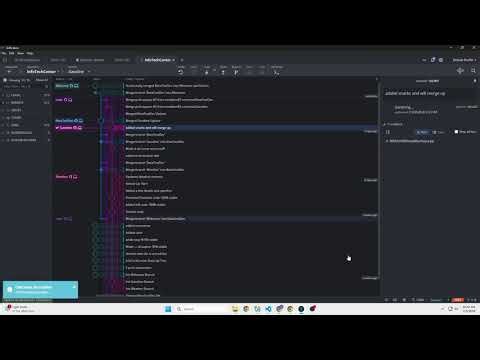Click the Stash toolbar icon
The image size is (480, 360).
(249, 72)
